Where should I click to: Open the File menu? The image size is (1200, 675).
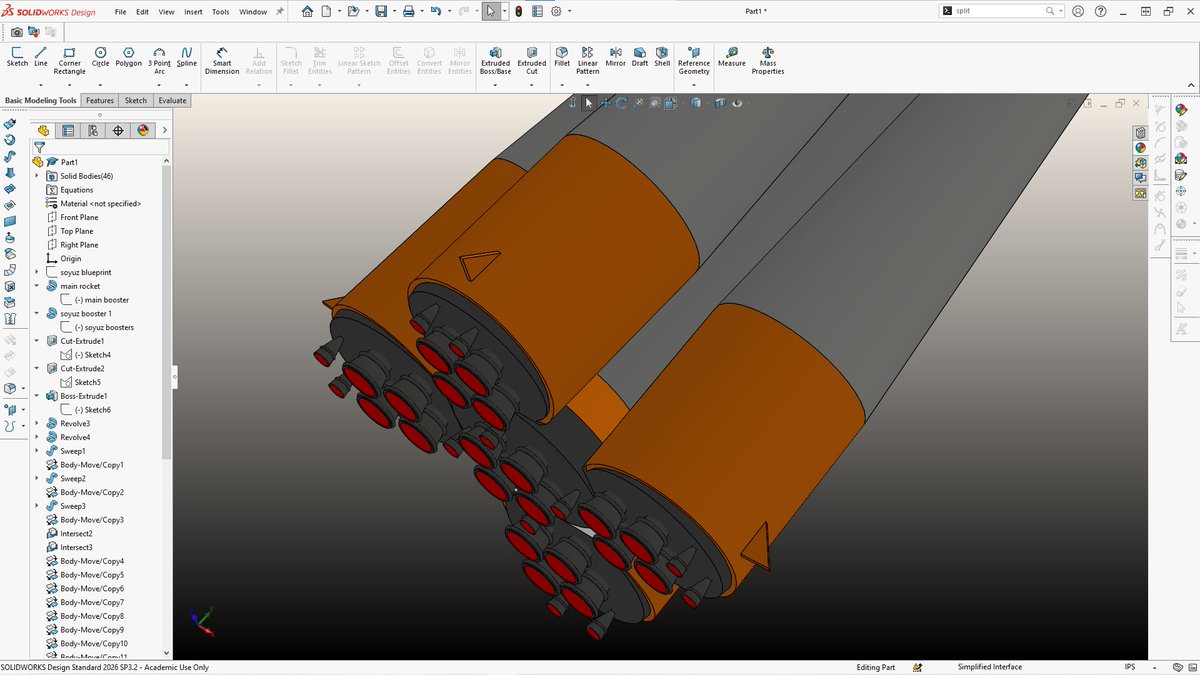pyautogui.click(x=120, y=12)
